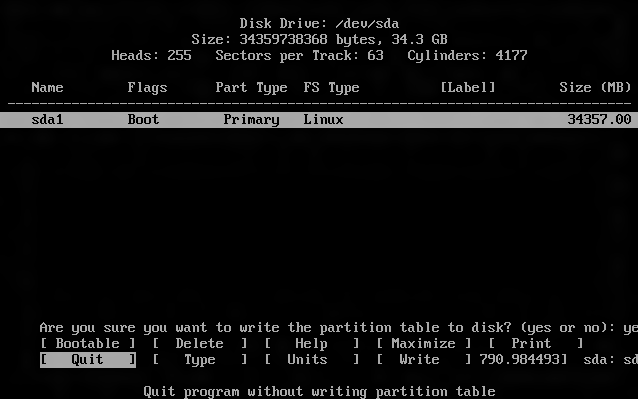The width and height of the screenshot is (638, 399).
Task: Choose the Delete partition option
Action: [x=199, y=343]
